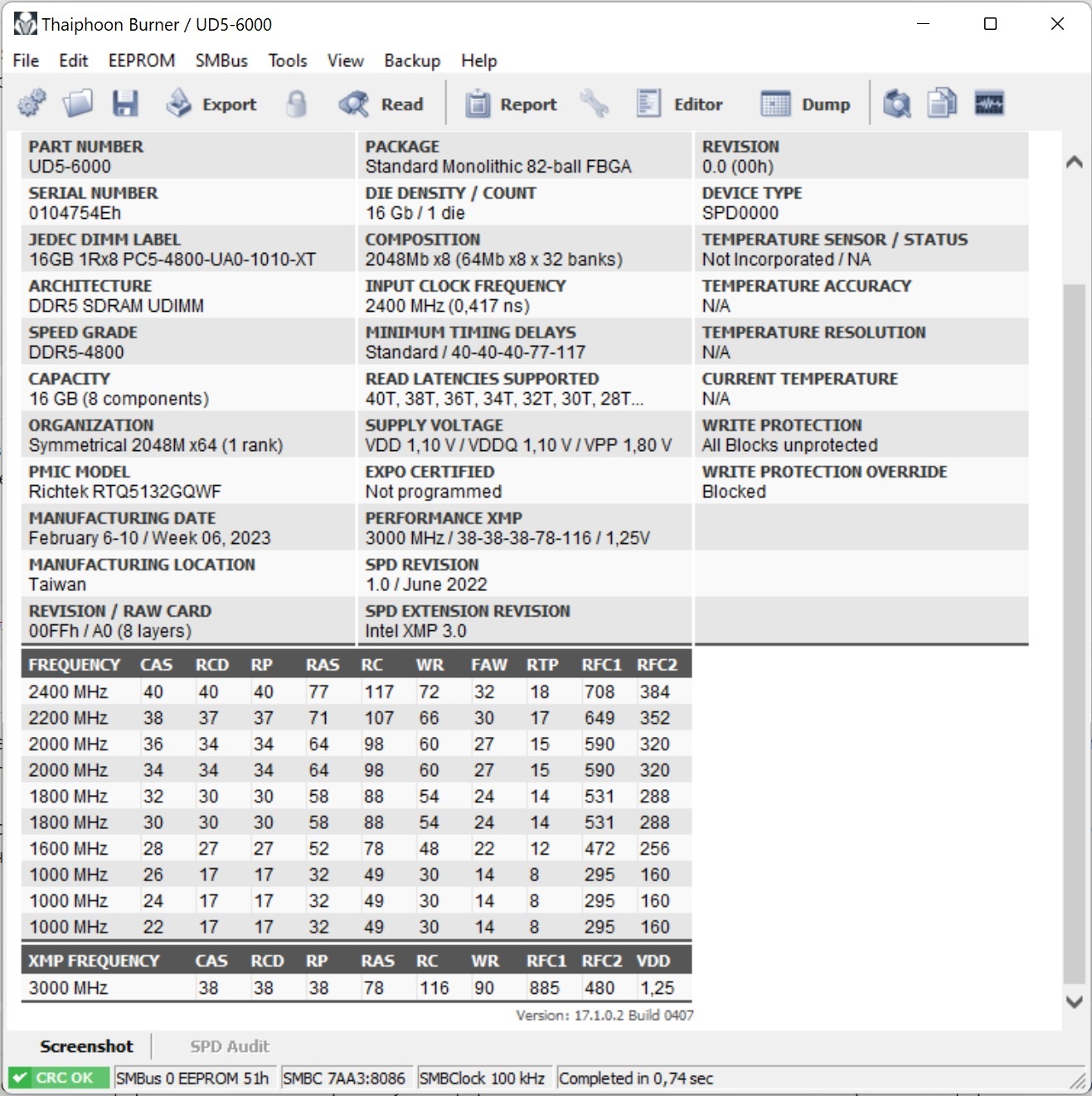The image size is (1092, 1096).
Task: Click the SPD revision "1.0 / June 2022"
Action: [x=426, y=584]
